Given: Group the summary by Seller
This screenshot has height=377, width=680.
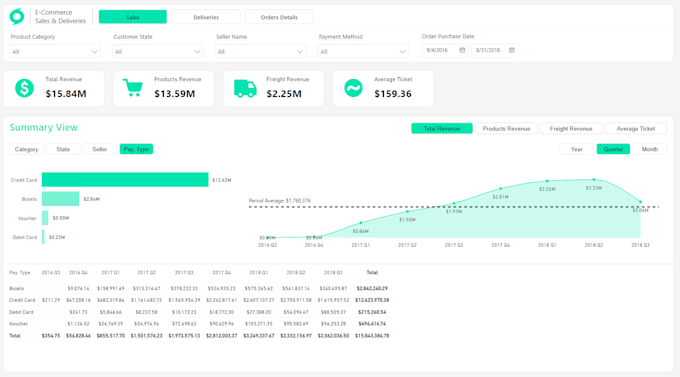Looking at the screenshot, I should click(x=100, y=149).
